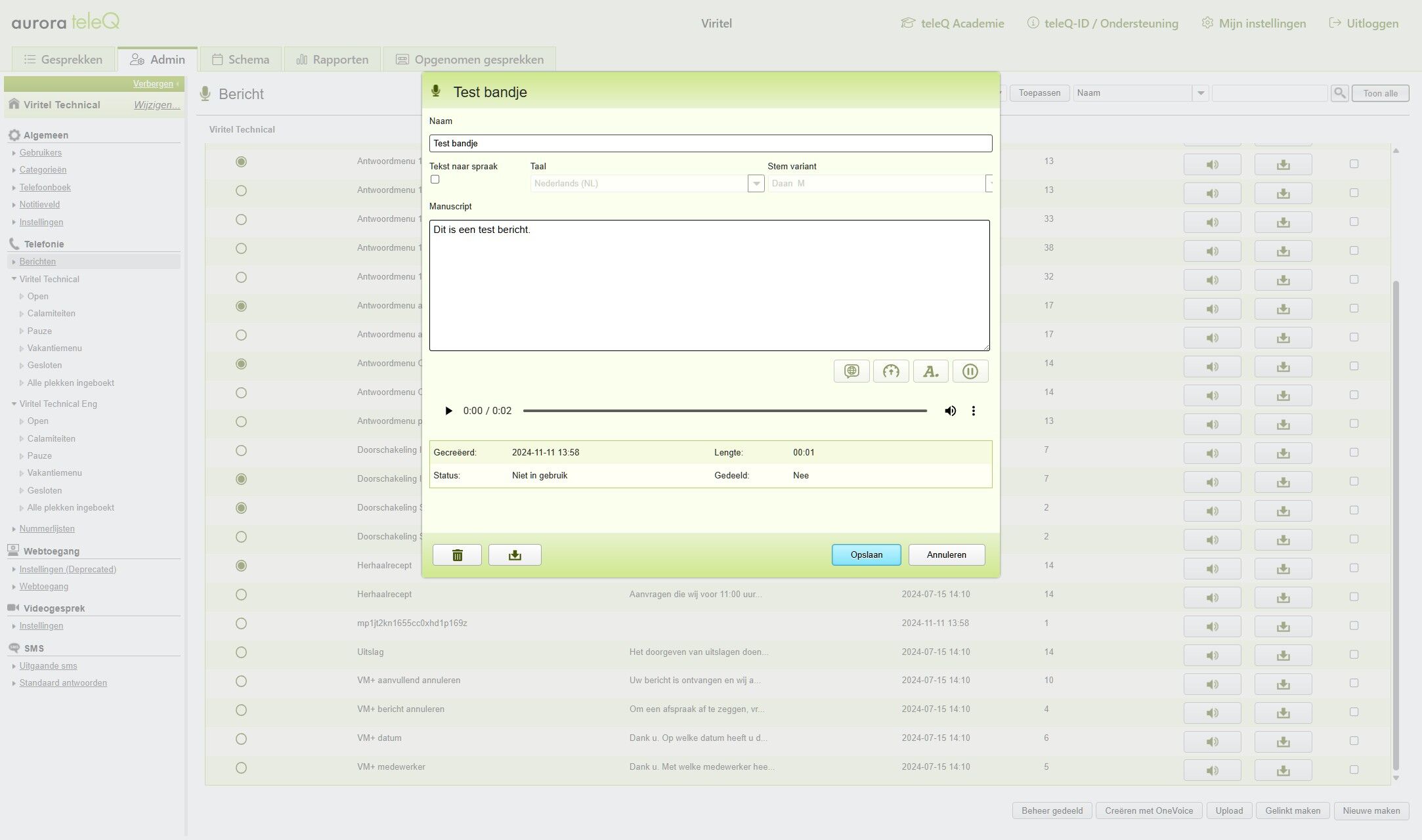Open the Taal language dropdown

click(756, 184)
